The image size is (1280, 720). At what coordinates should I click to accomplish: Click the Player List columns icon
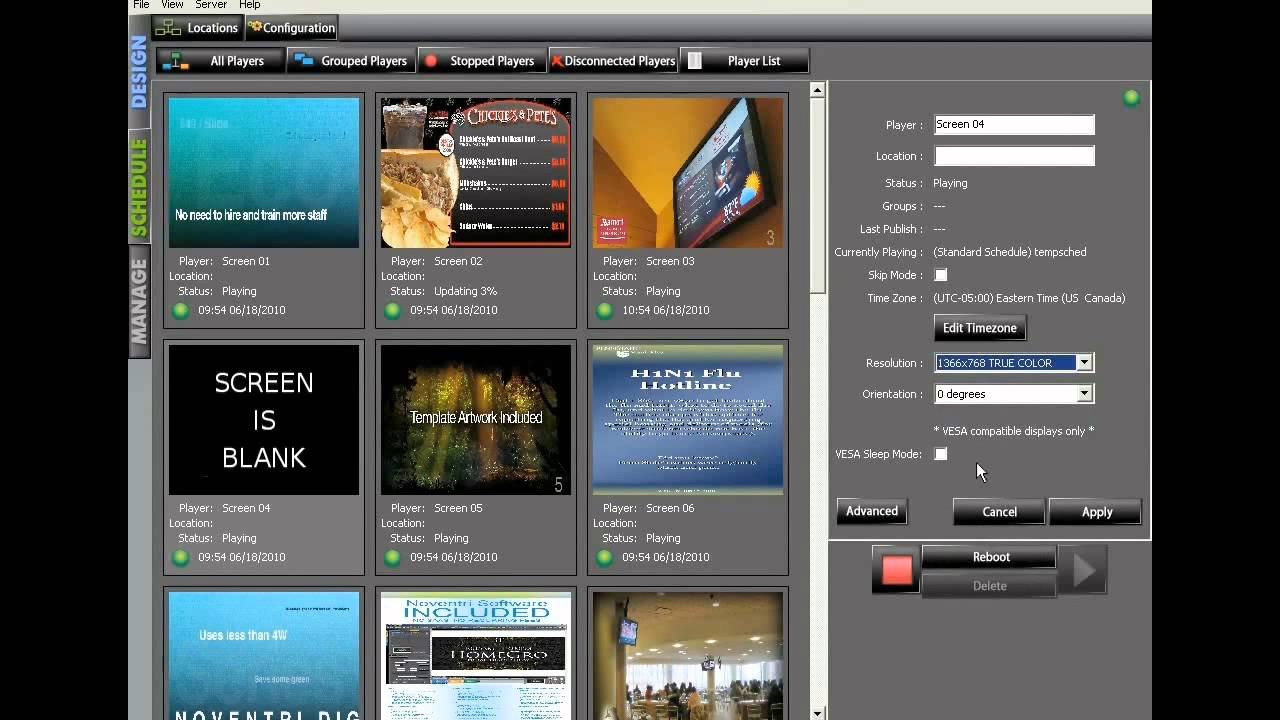695,61
